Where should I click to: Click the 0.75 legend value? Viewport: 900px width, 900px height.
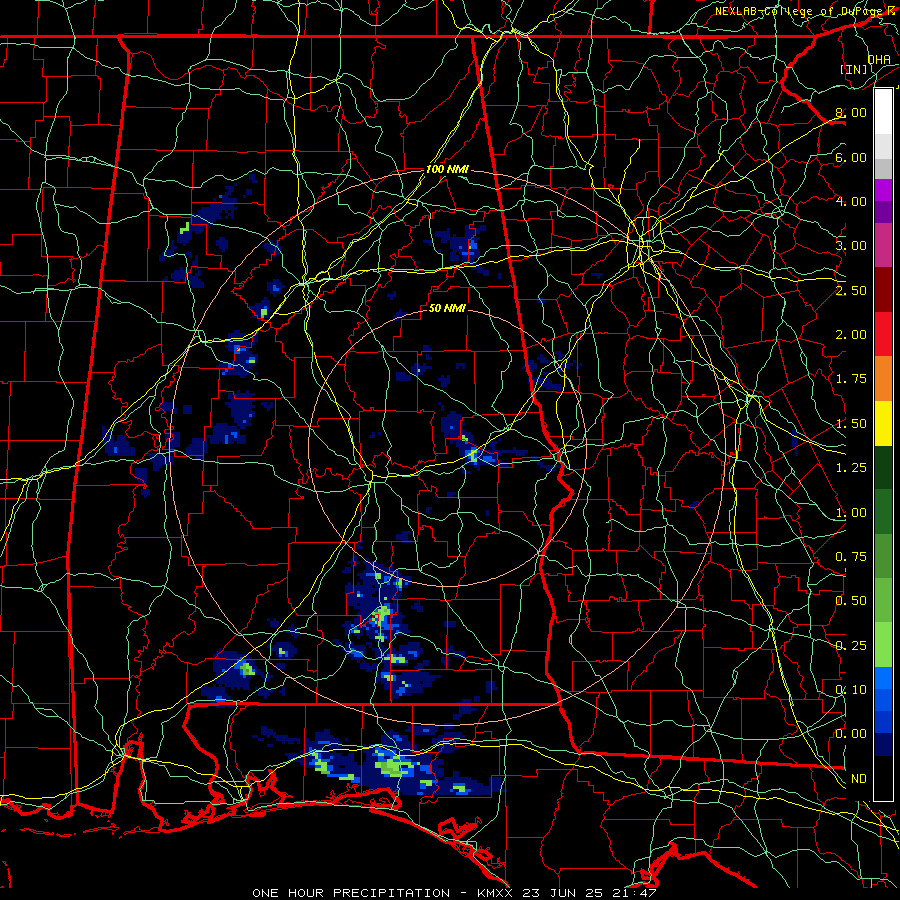click(851, 557)
